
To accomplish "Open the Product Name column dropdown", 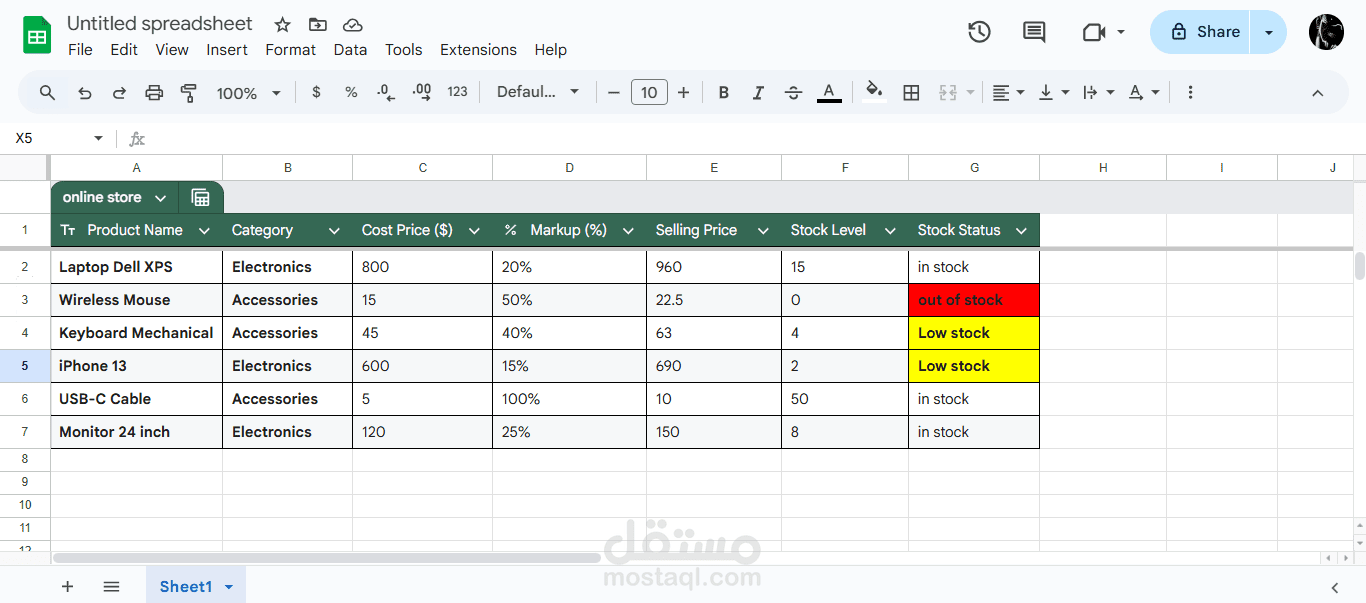I will click(x=204, y=231).
